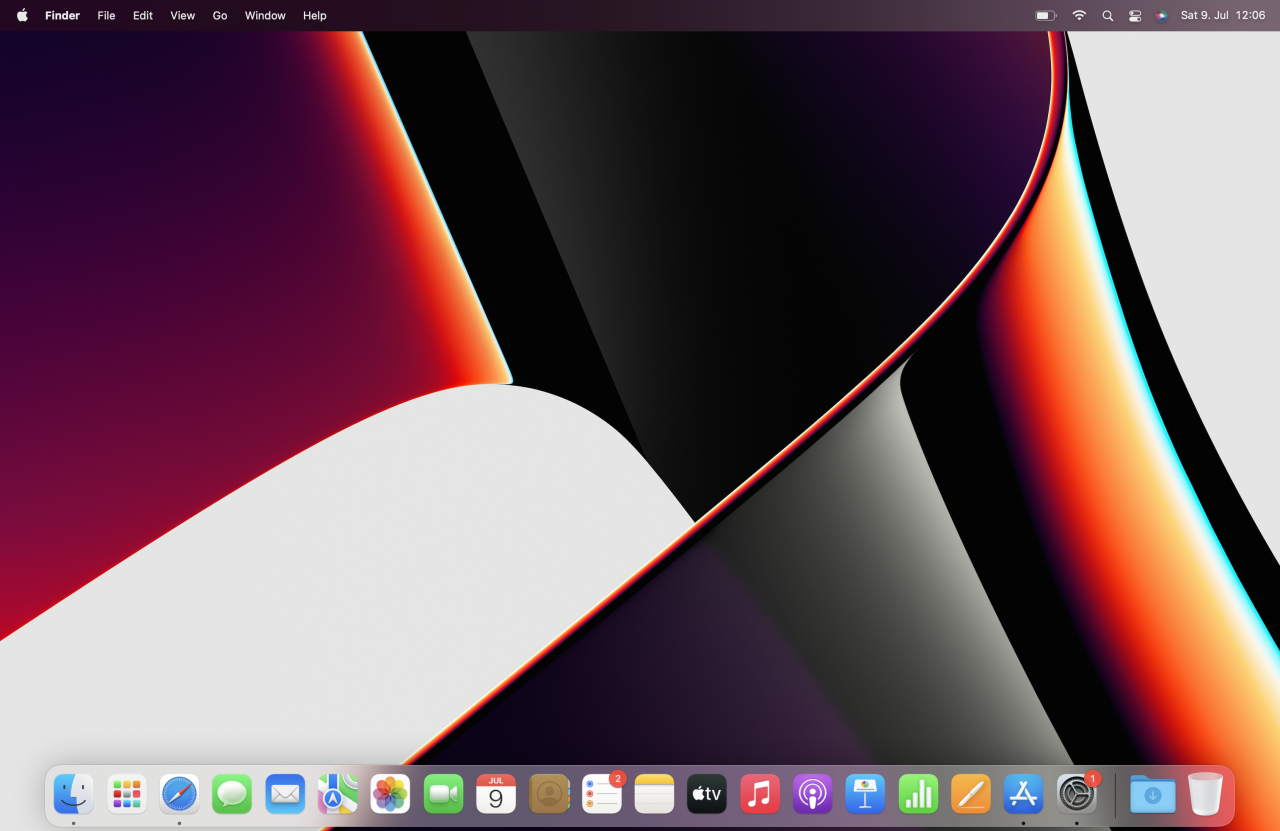This screenshot has width=1280, height=831.
Task: Open App Store from Dock
Action: [1023, 794]
